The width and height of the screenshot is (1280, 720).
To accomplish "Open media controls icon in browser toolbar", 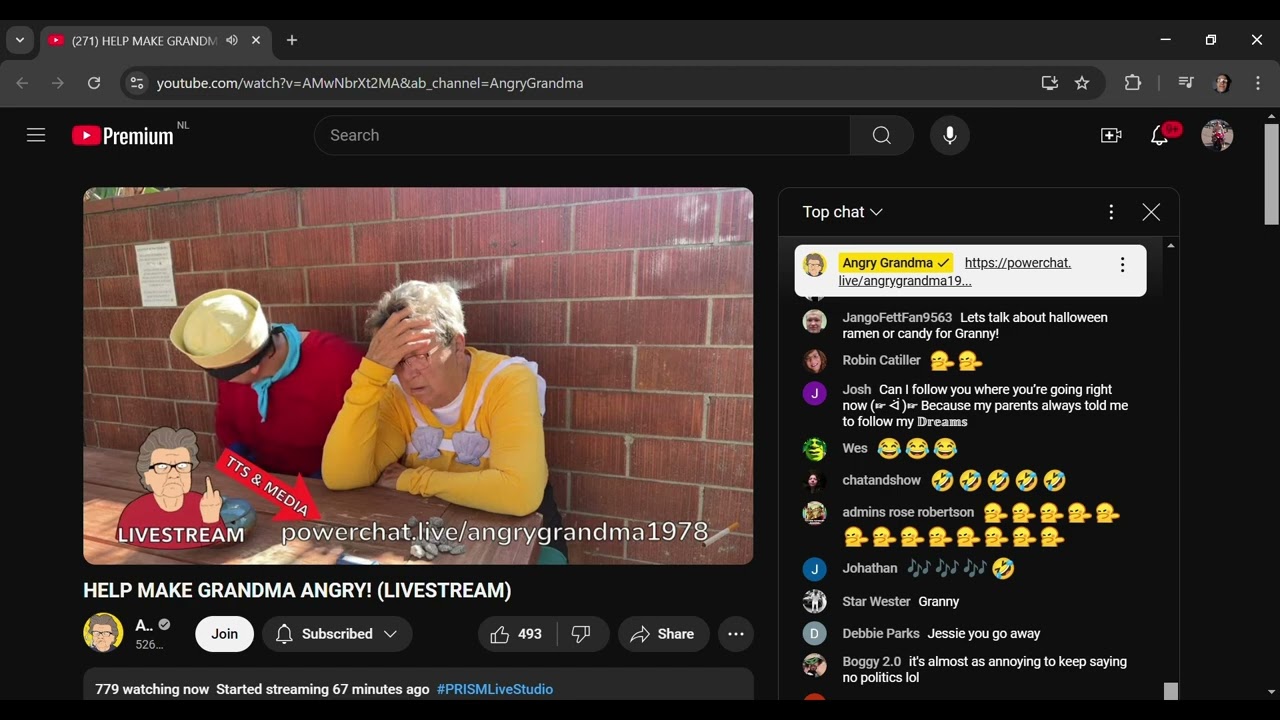I will (x=1186, y=83).
